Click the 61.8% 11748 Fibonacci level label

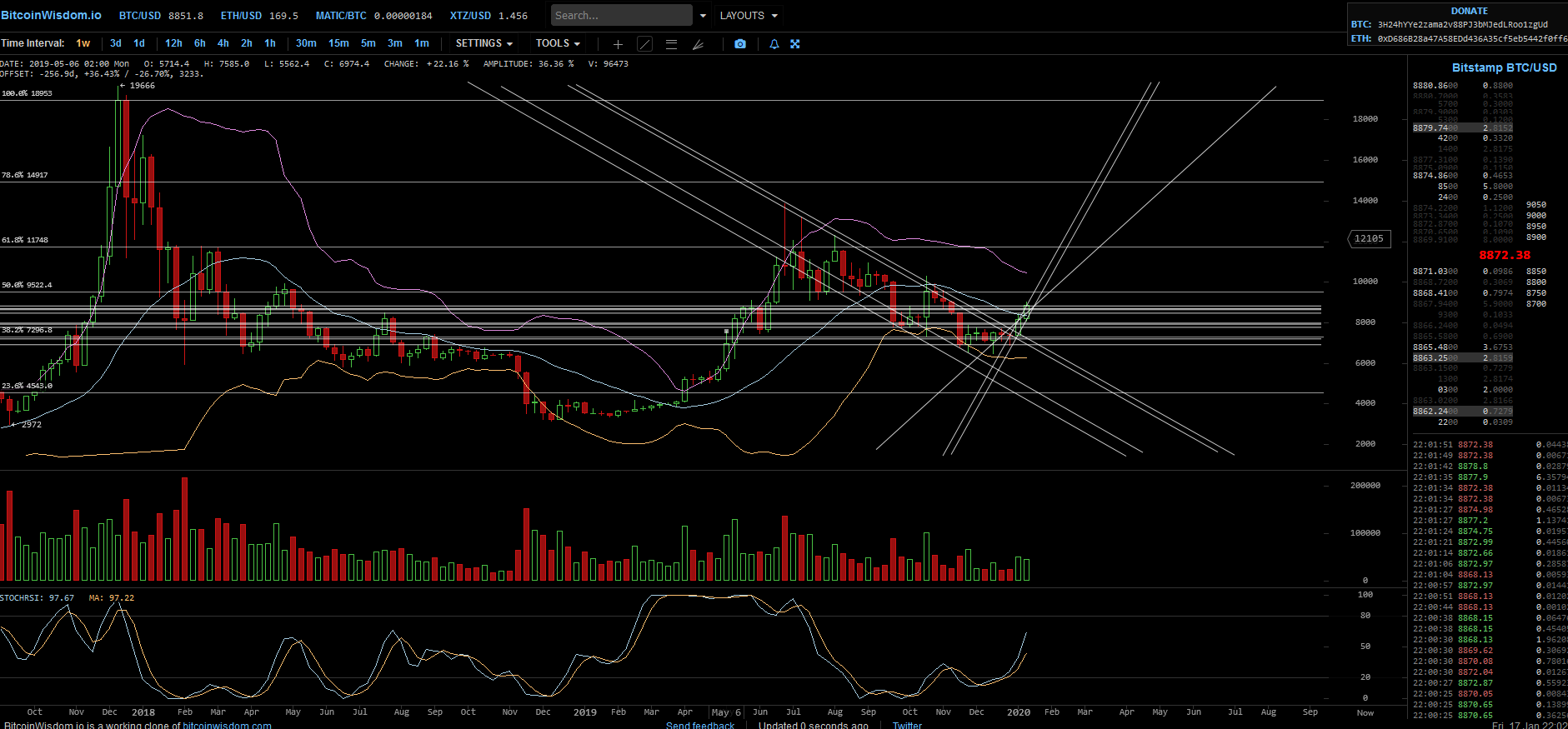point(25,240)
